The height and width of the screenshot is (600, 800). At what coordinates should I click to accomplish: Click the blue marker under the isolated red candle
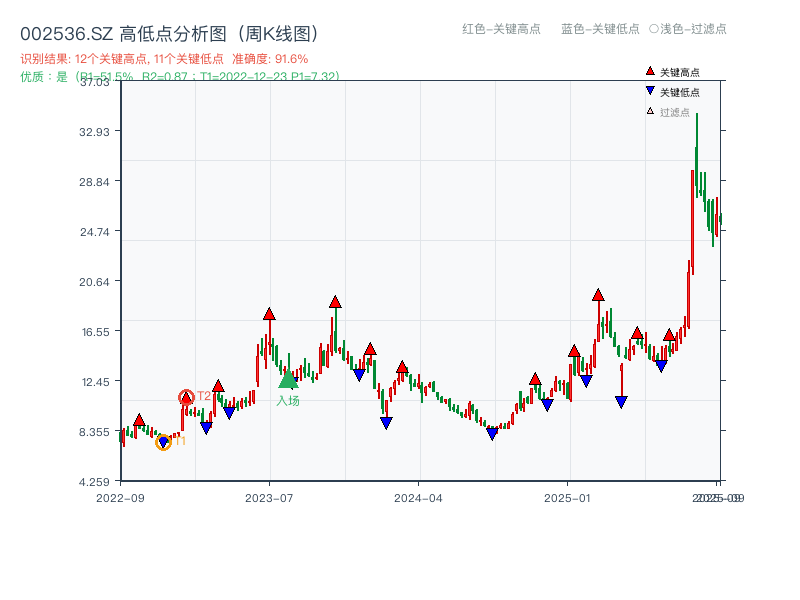tap(621, 402)
